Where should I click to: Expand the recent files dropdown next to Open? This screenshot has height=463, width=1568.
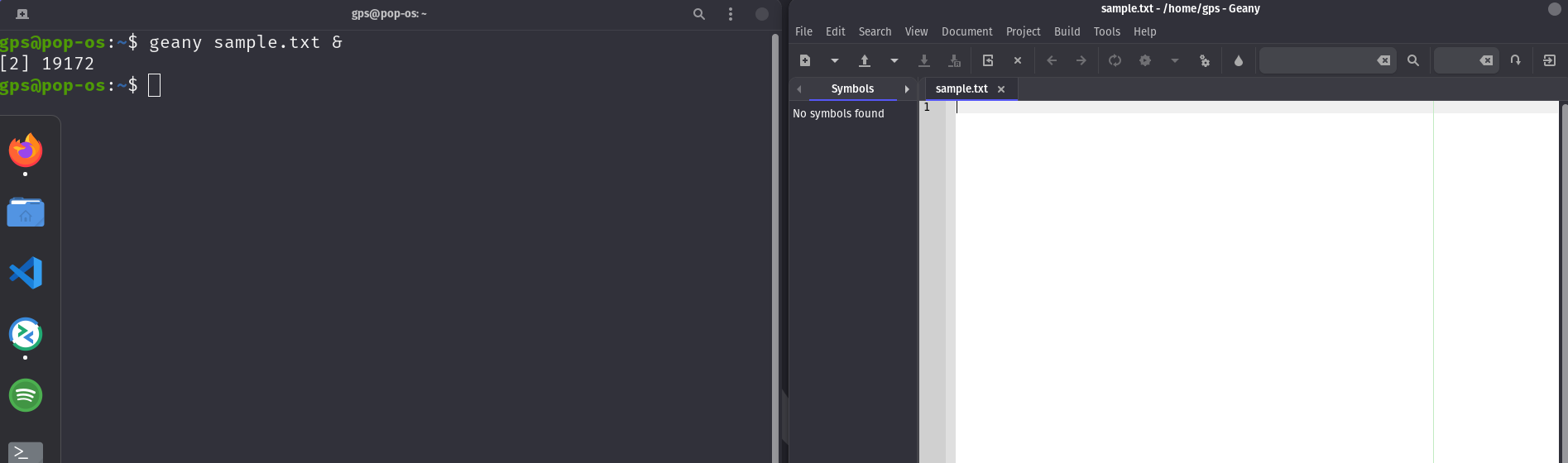click(x=894, y=60)
